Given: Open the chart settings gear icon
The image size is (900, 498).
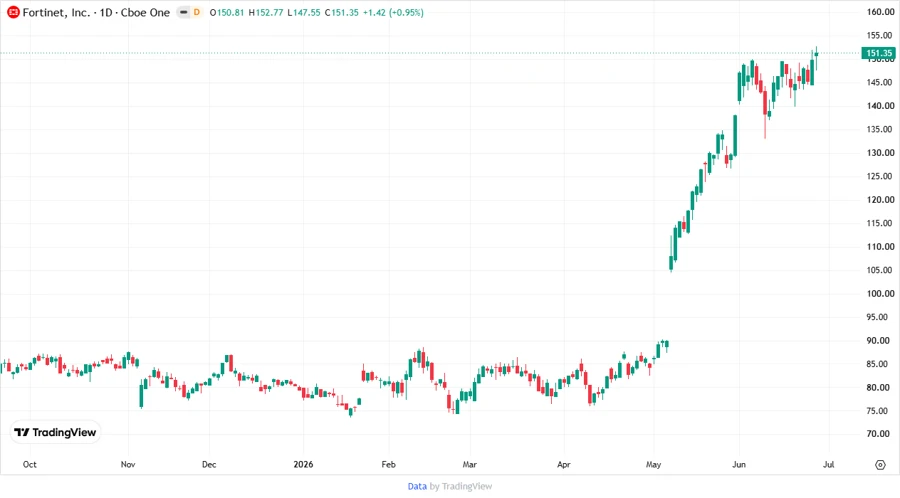Looking at the screenshot, I should (x=880, y=465).
